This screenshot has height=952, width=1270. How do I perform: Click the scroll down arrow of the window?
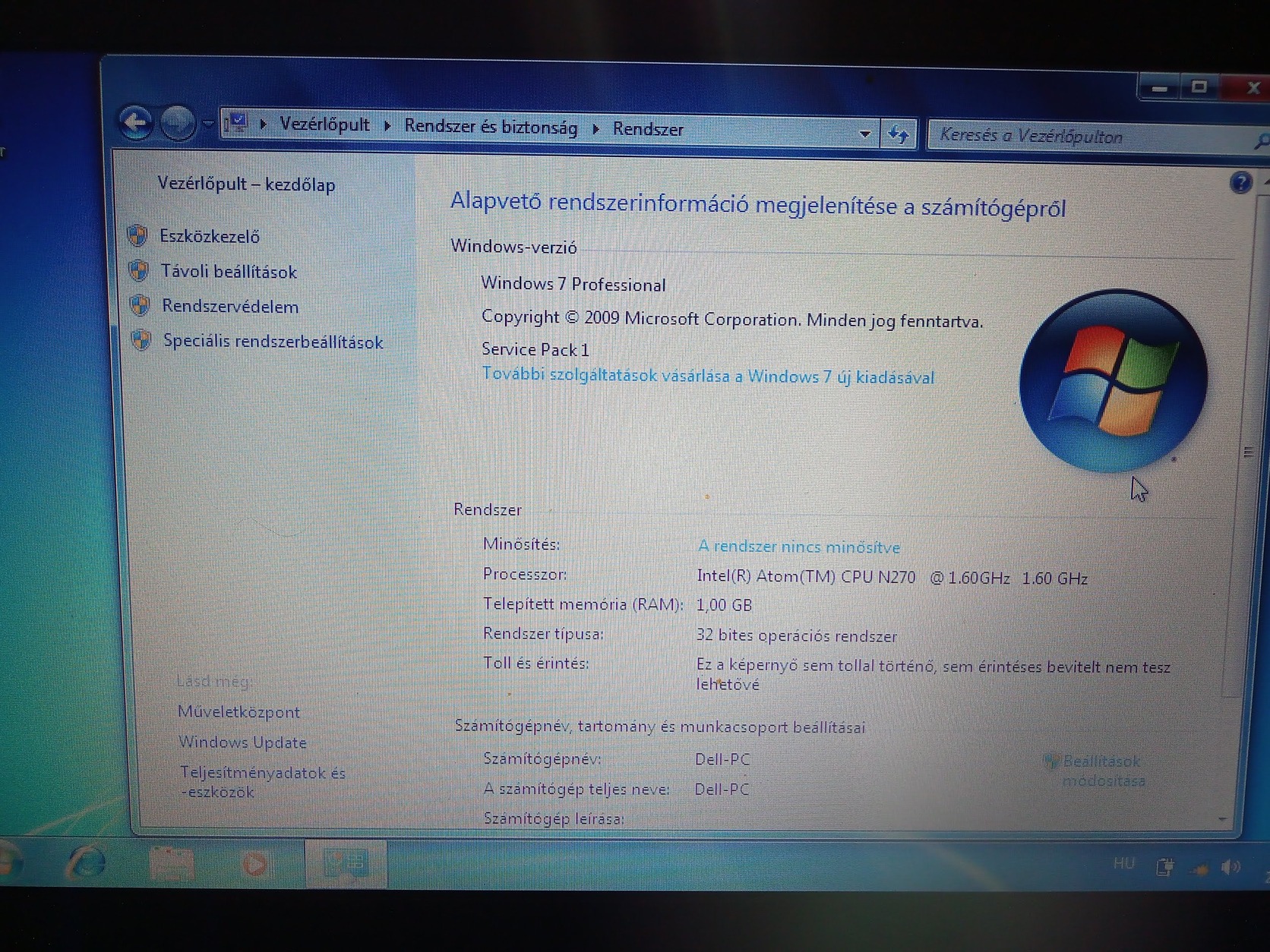(1223, 820)
